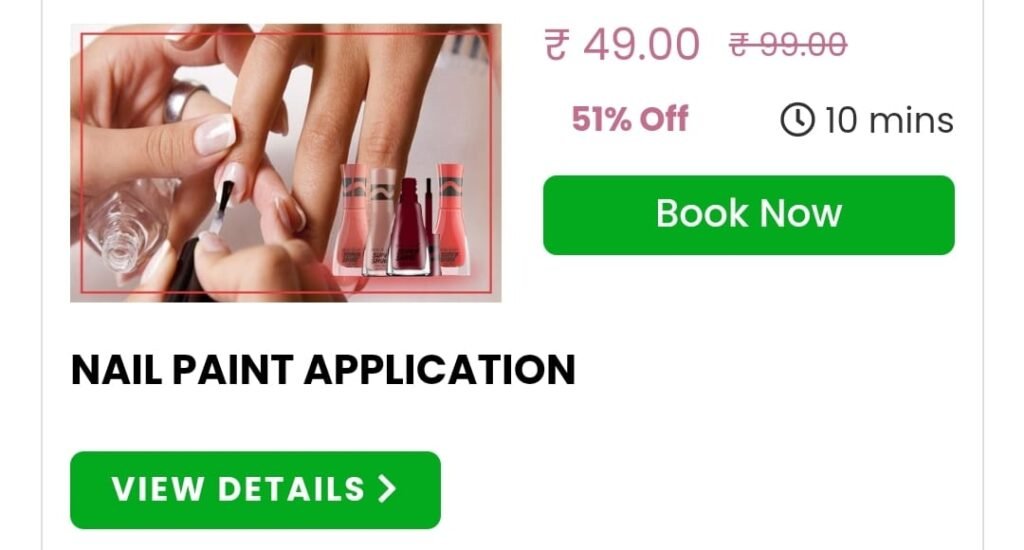1024x550 pixels.
Task: Click the rightmost coral nail polish bottle
Action: click(x=451, y=218)
